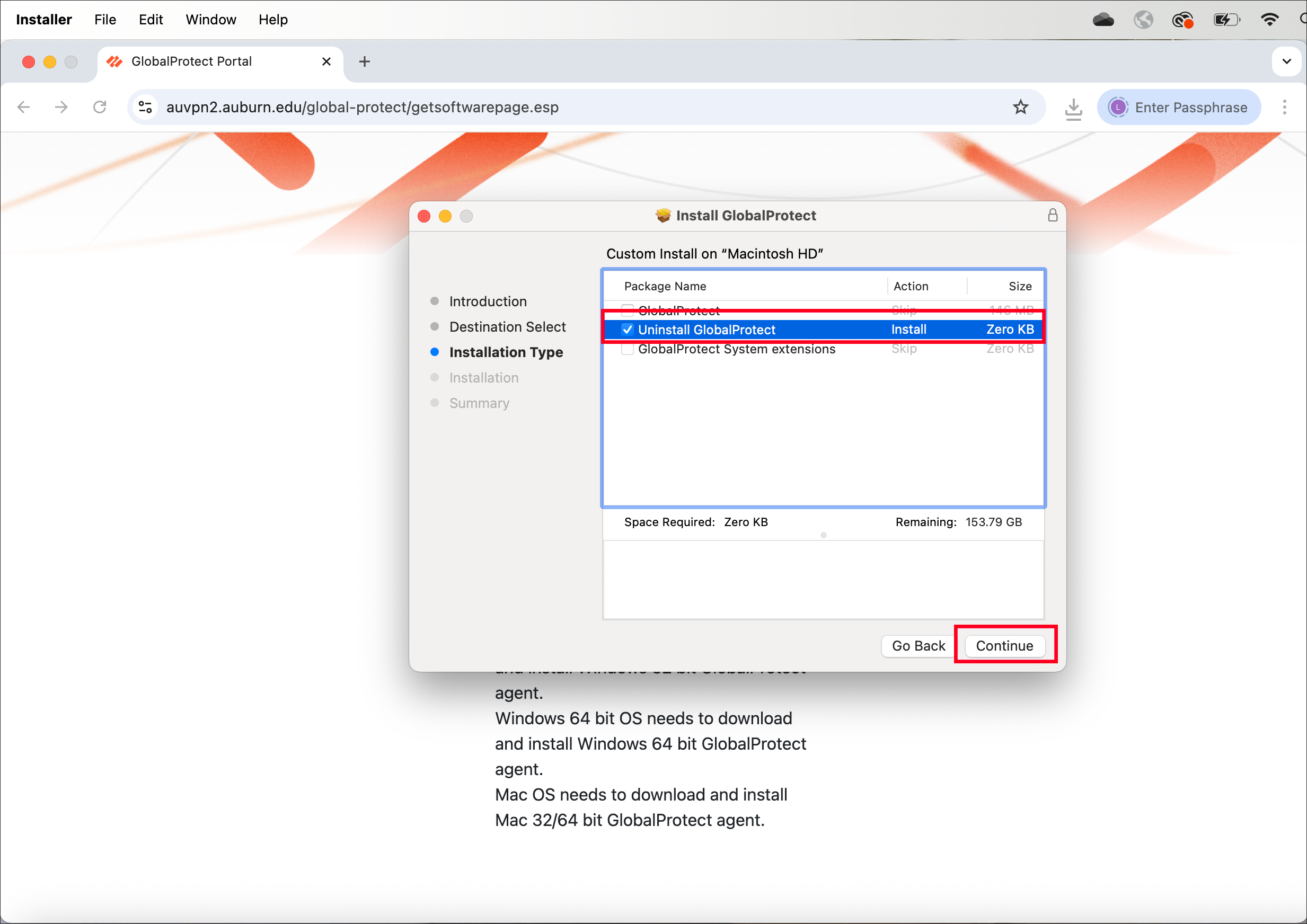1307x924 pixels.
Task: Open the Chrome downloads icon
Action: point(1073,108)
